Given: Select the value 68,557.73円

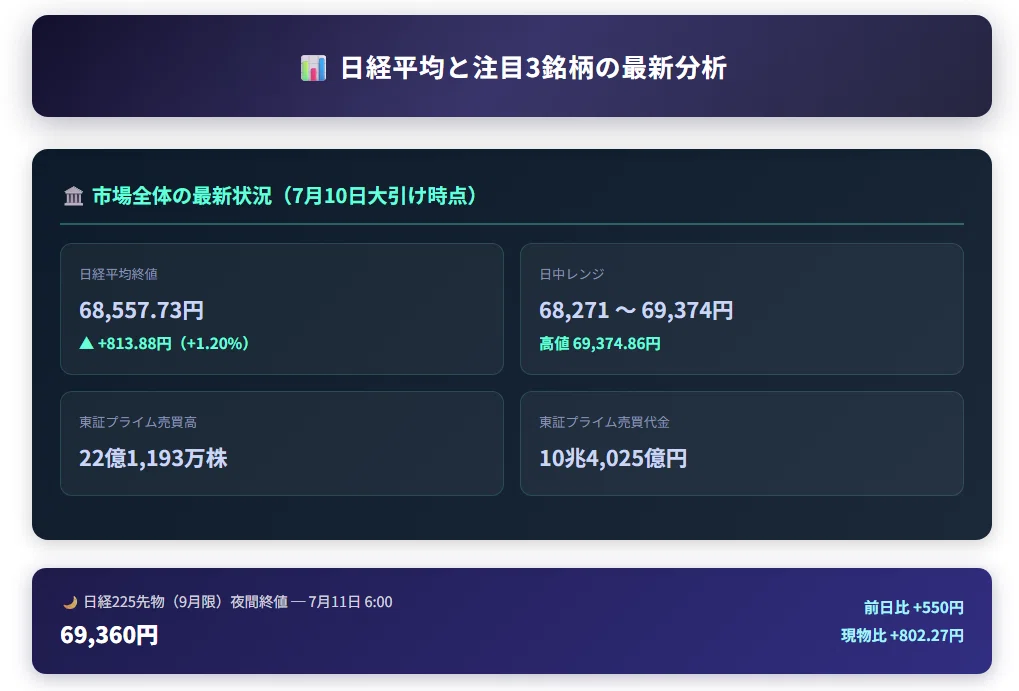Looking at the screenshot, I should coord(142,310).
